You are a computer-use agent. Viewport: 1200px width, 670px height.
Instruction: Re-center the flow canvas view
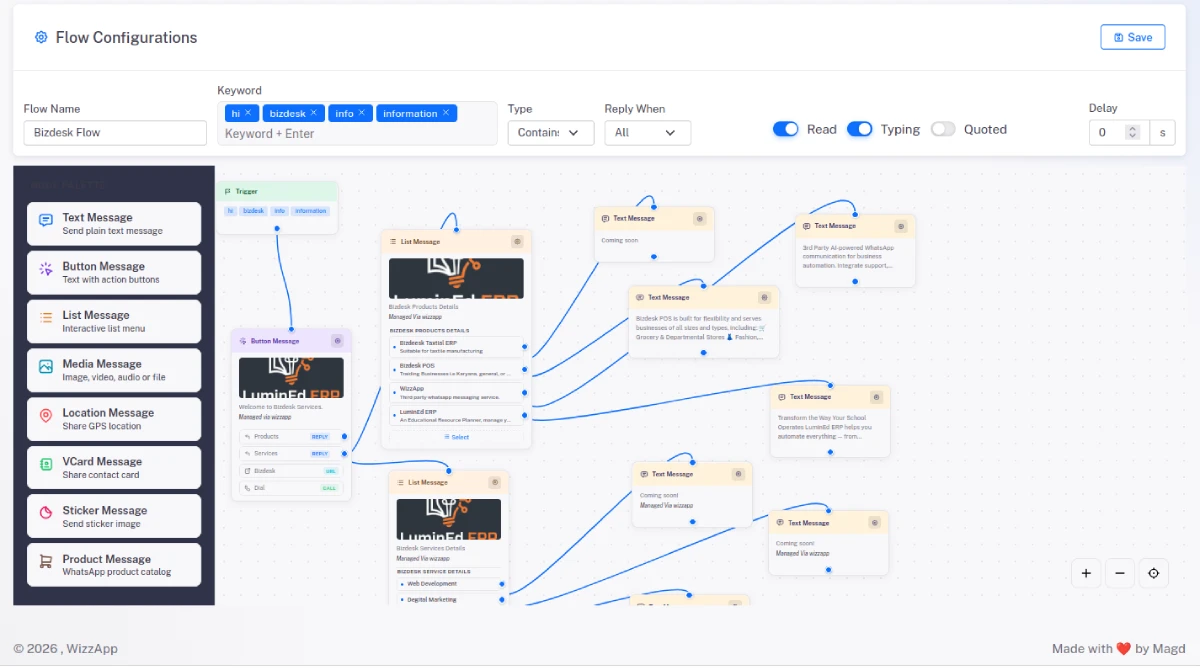click(1154, 573)
